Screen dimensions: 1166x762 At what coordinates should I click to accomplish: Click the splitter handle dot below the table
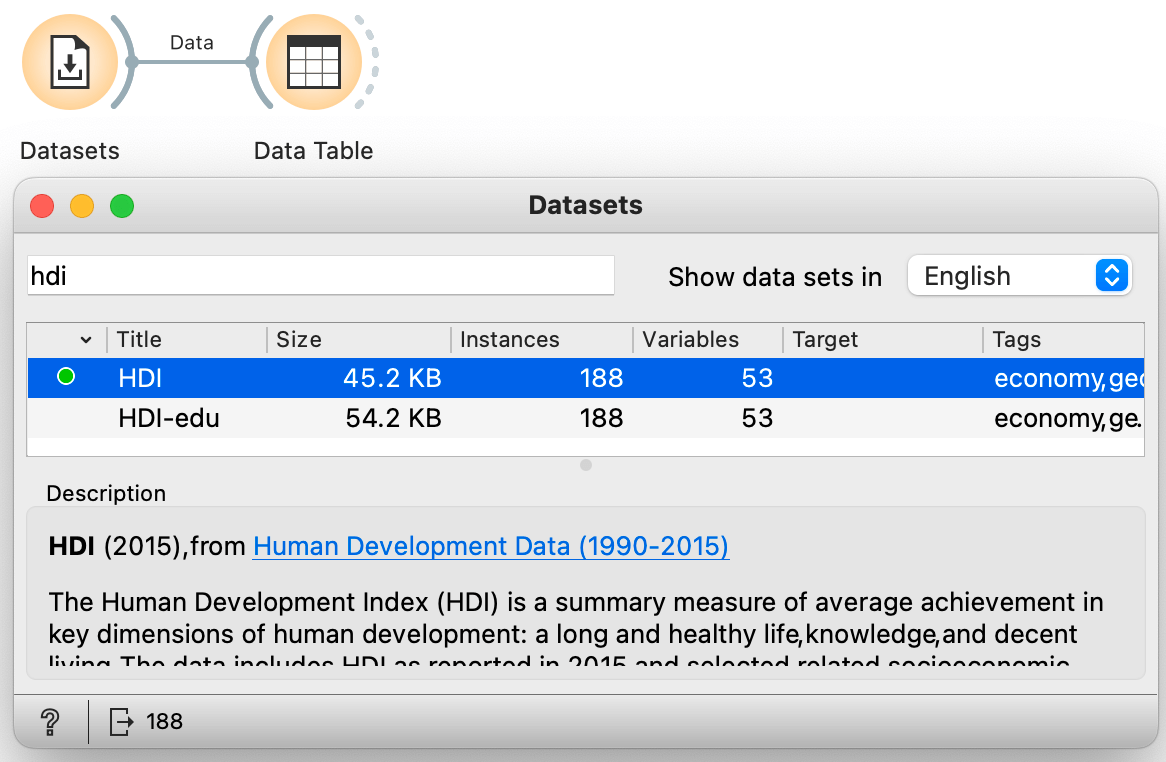point(586,465)
